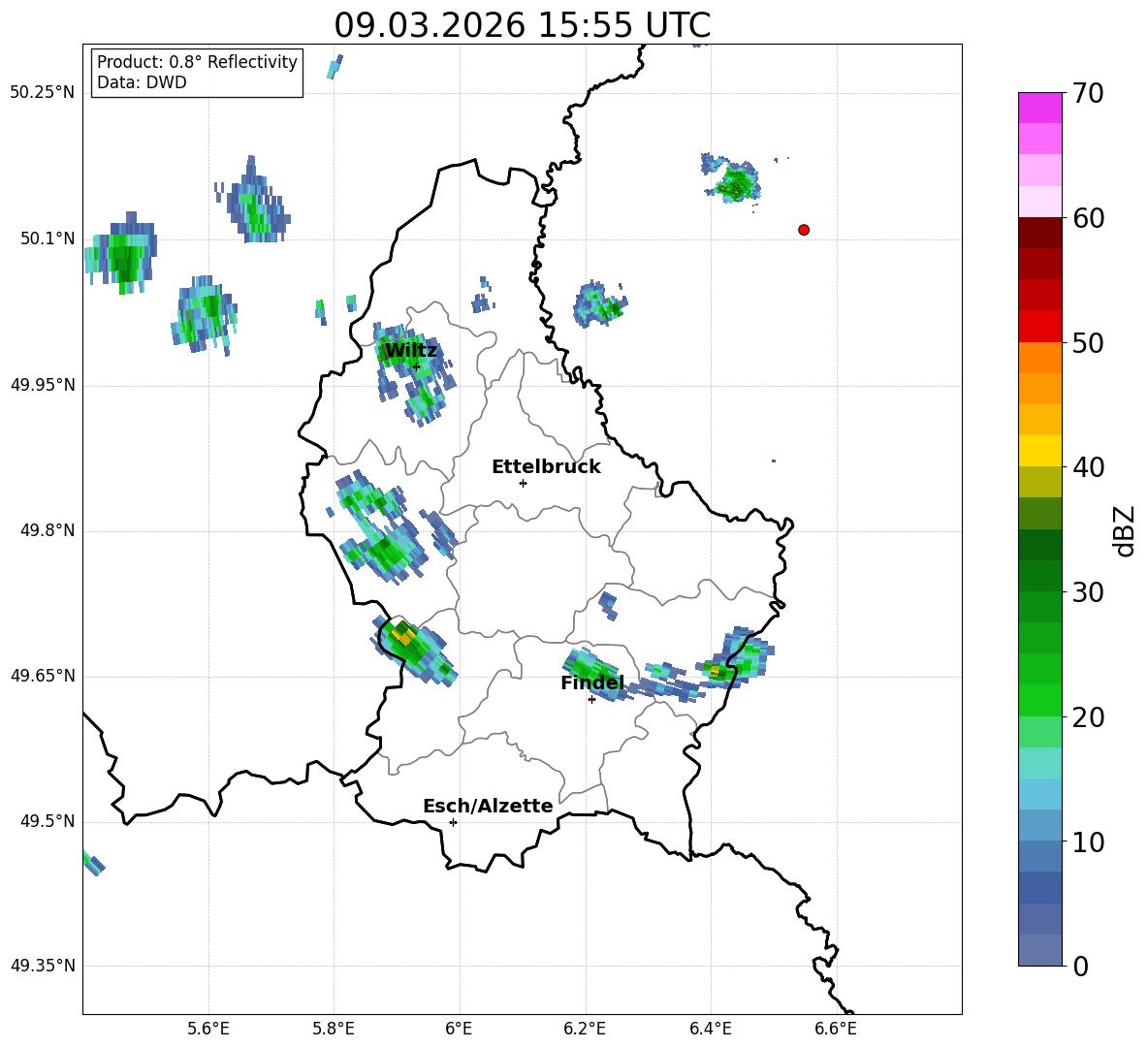Image resolution: width=1148 pixels, height=1048 pixels.
Task: Click the 5.8°E longitude tick label
Action: click(x=334, y=1029)
